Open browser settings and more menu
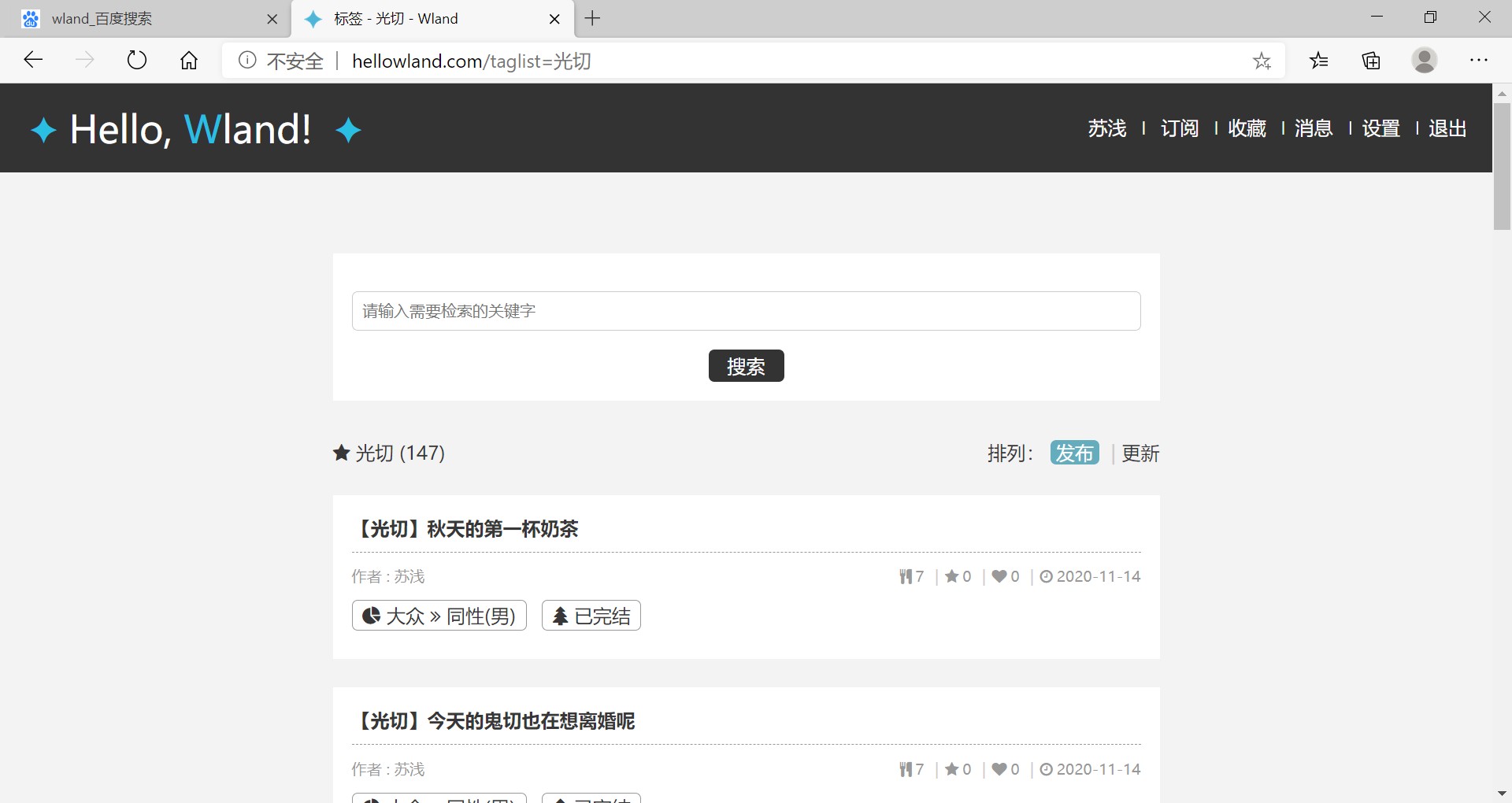 1478,60
